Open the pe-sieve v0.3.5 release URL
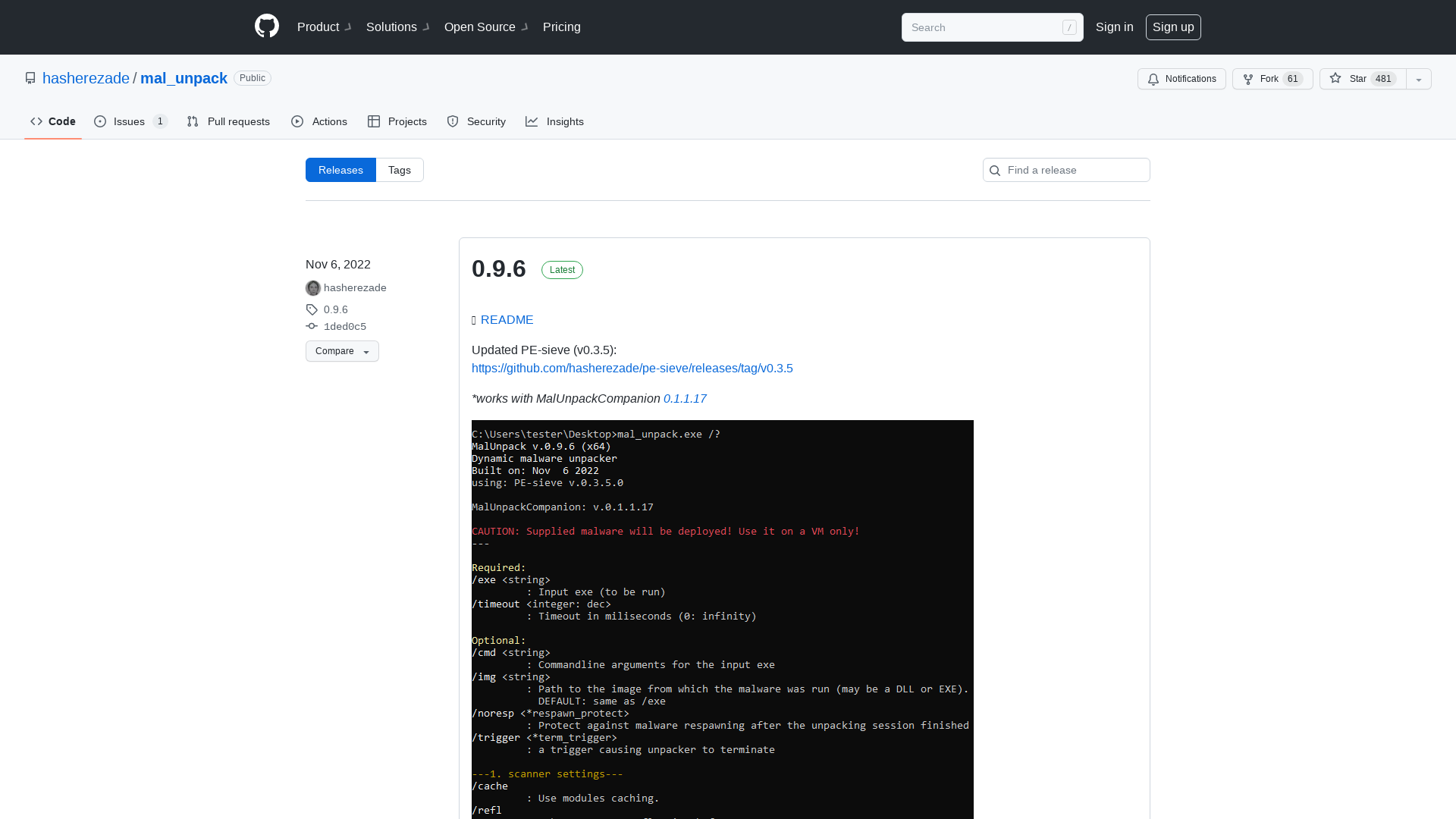 pos(632,369)
